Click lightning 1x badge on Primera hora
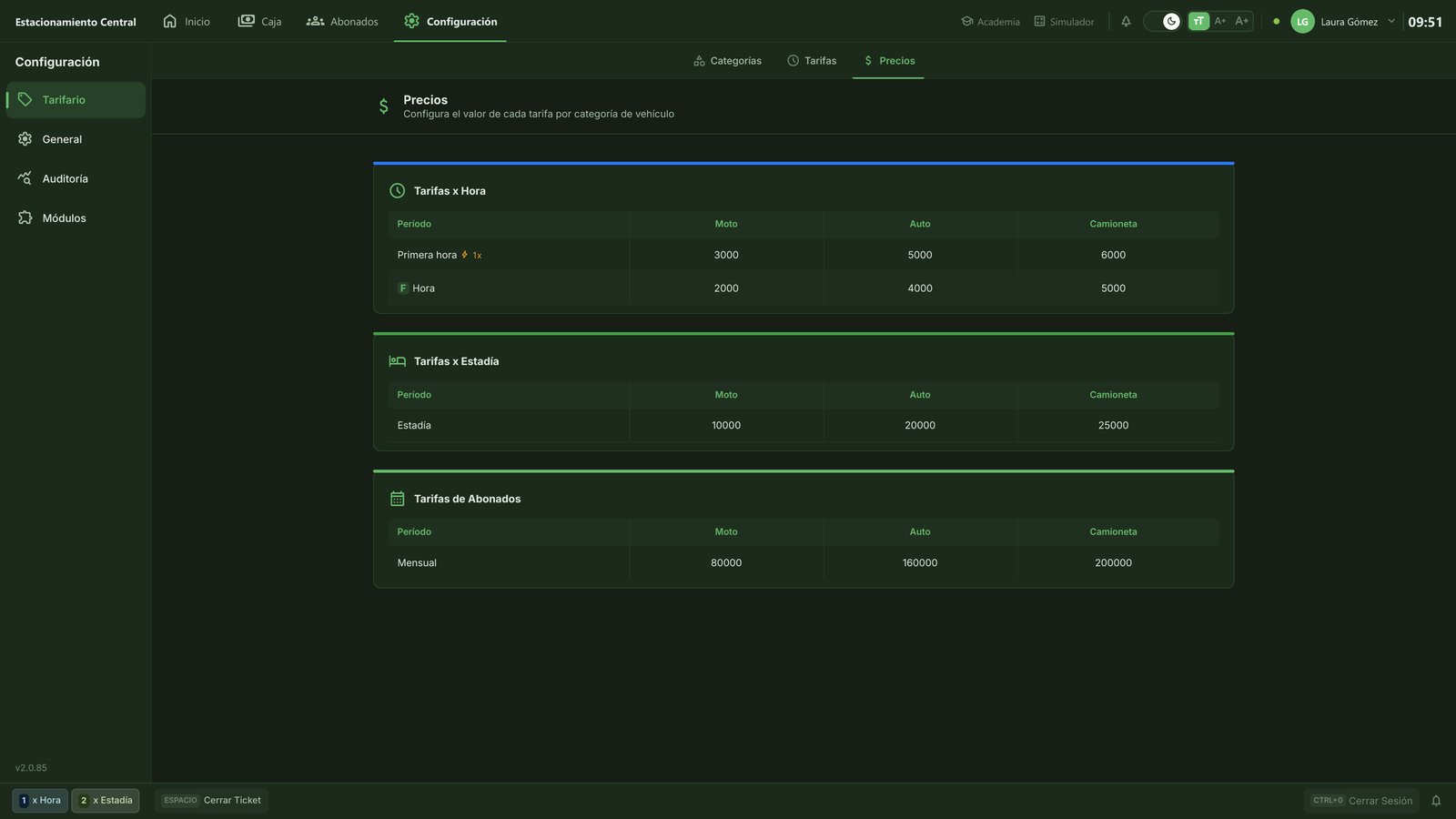The height and width of the screenshot is (819, 1456). pyautogui.click(x=471, y=256)
